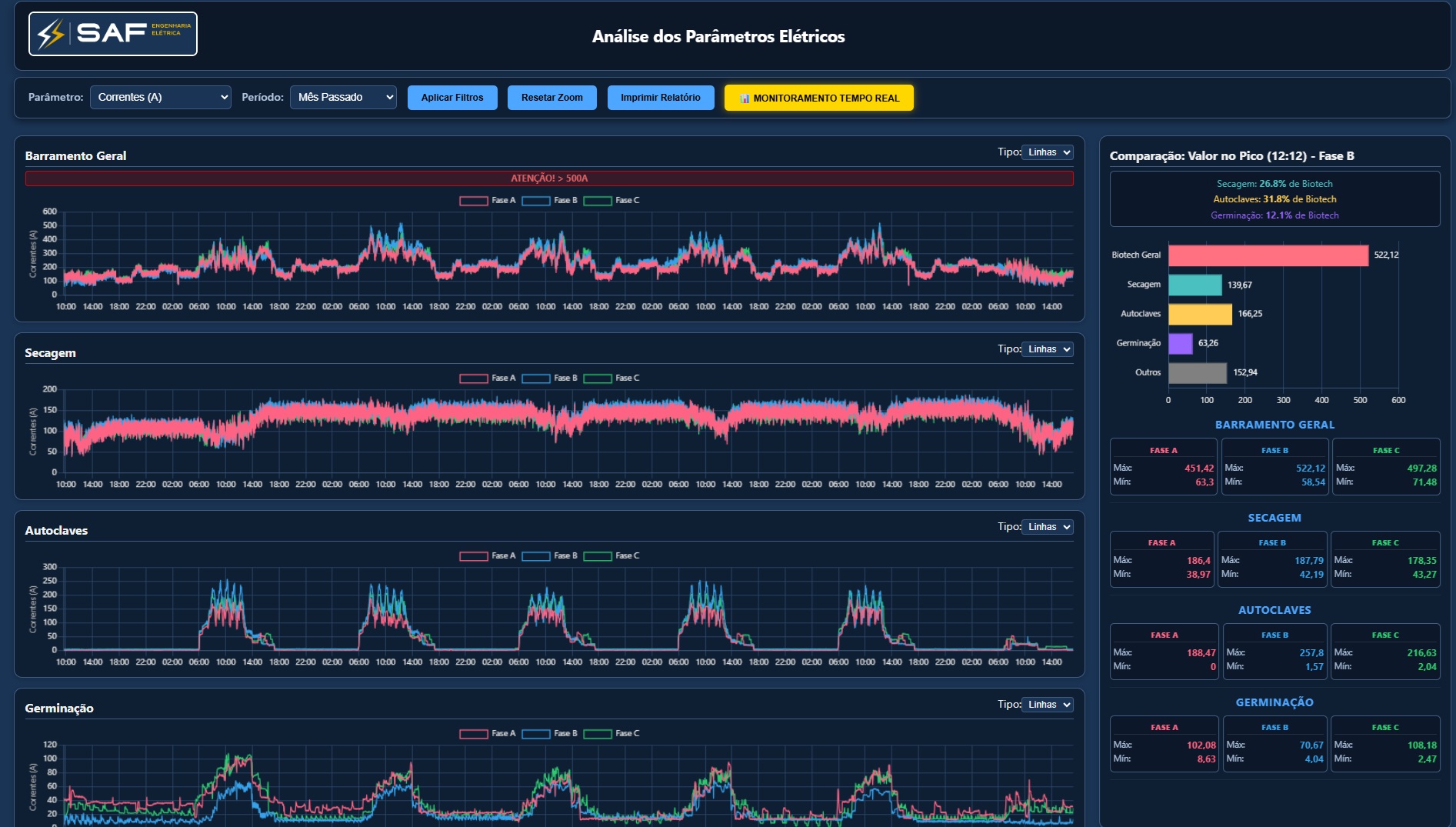This screenshot has width=1456, height=827.
Task: Click the ATENÇÃO > 500A alert banner
Action: (549, 178)
